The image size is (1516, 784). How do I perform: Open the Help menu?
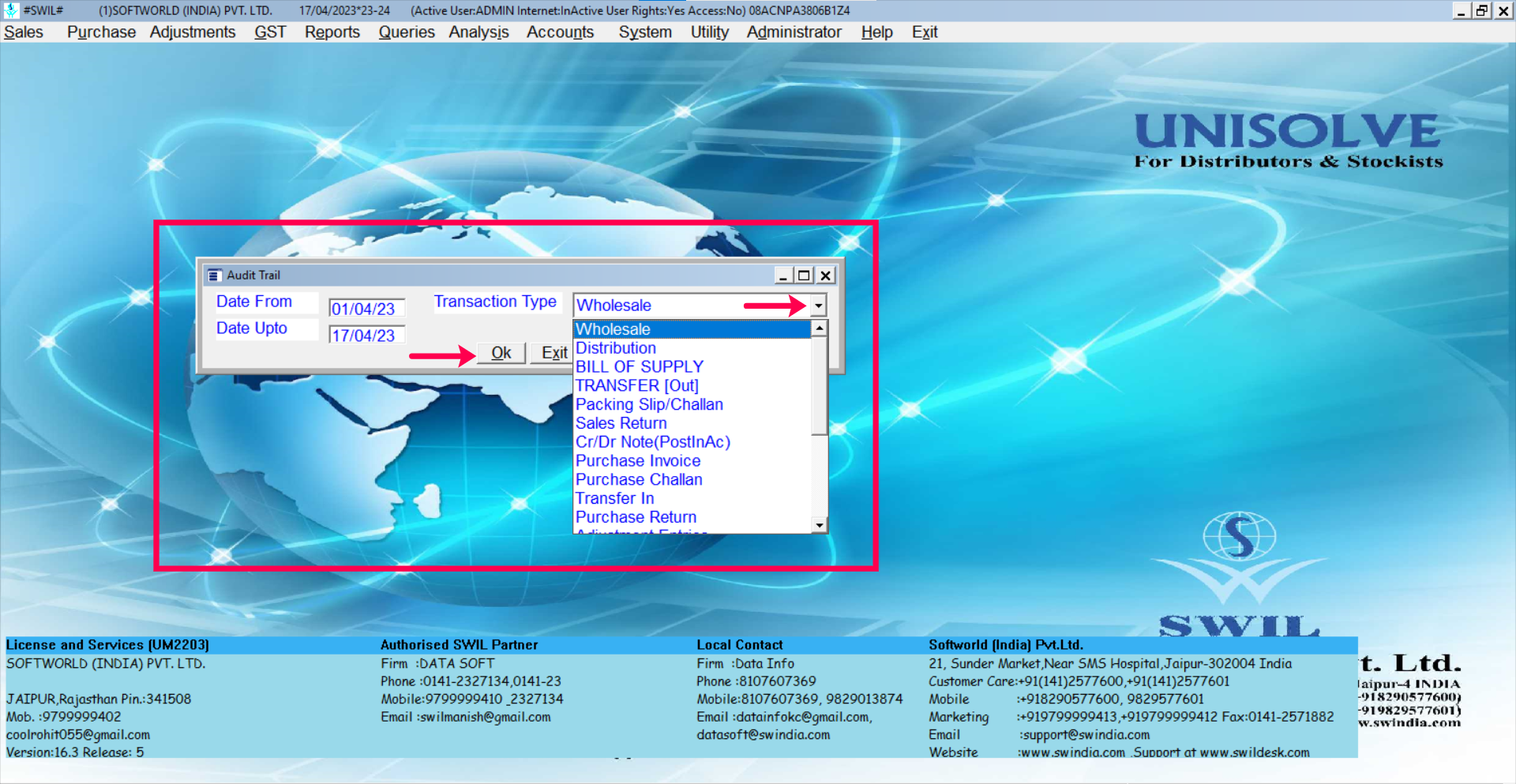point(877,32)
